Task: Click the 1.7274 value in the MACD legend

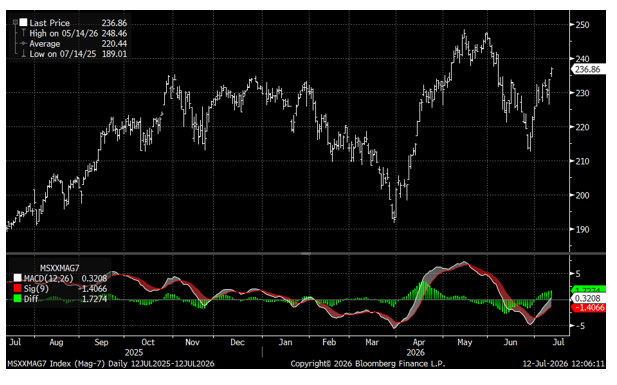Action: click(94, 299)
